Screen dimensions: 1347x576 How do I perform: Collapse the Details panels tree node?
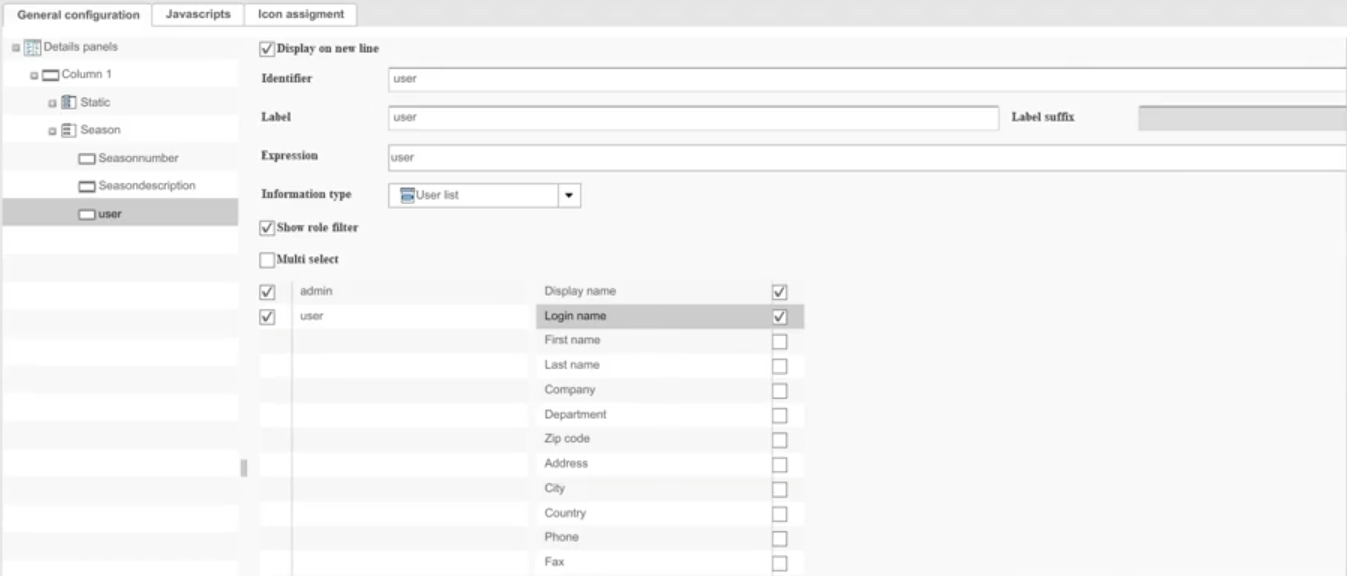16,48
